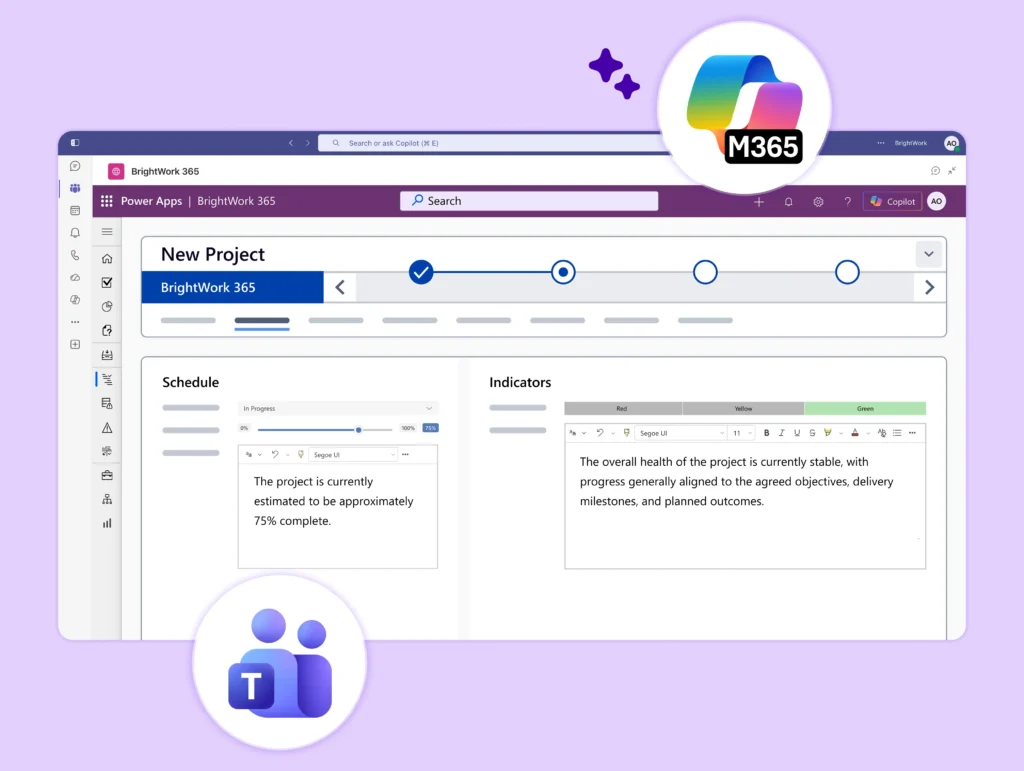Image resolution: width=1024 pixels, height=771 pixels.
Task: Toggle the sidebar panel icon in title bar
Action: (75, 142)
